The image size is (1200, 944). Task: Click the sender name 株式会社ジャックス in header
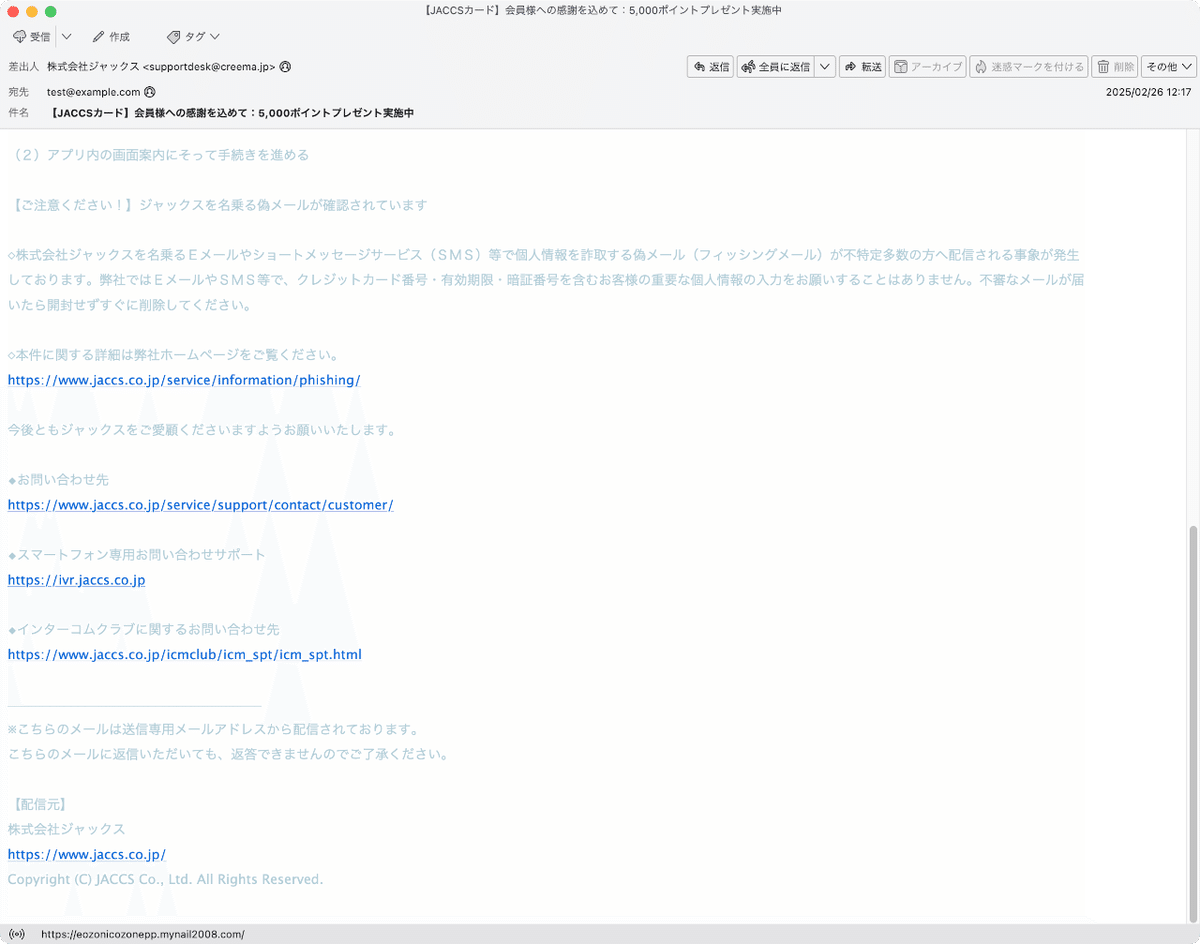tap(93, 67)
